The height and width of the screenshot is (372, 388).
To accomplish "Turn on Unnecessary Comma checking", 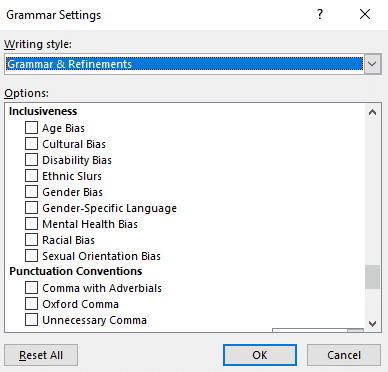I will (x=31, y=320).
